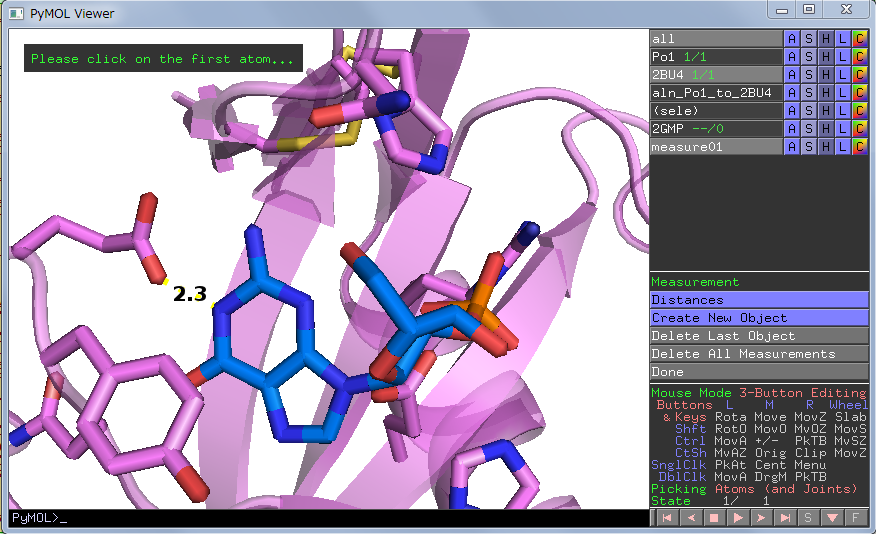Click the stop playback button

point(714,517)
